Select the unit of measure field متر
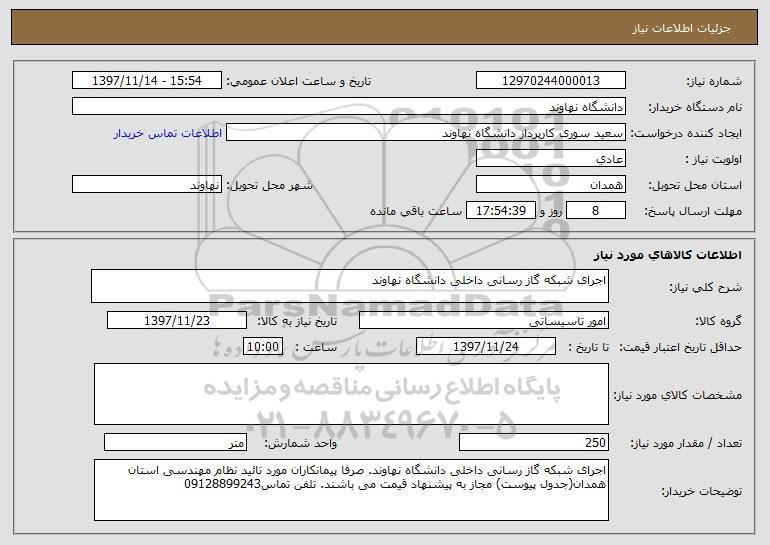 click(x=175, y=442)
